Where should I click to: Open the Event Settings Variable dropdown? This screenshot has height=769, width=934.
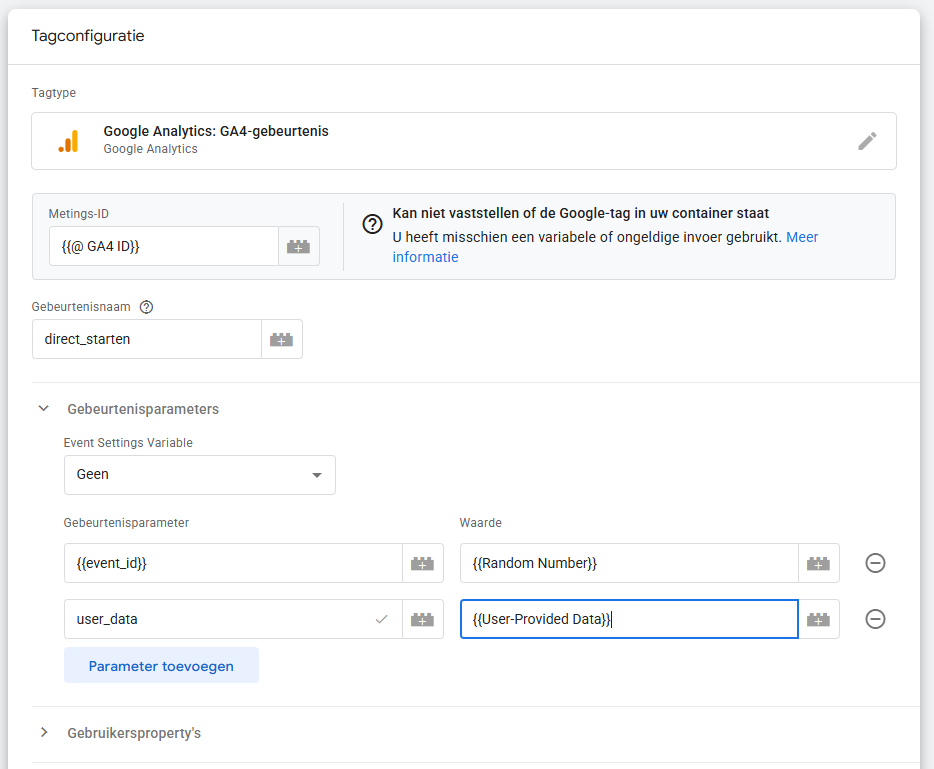[x=199, y=475]
